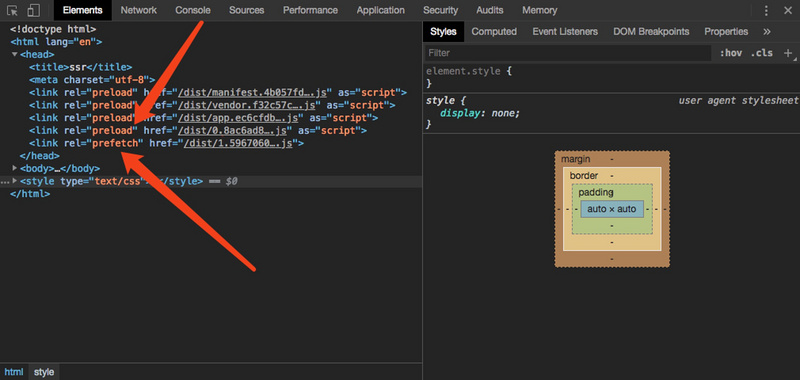
Task: Click the auto × auto content box
Action: (x=612, y=209)
